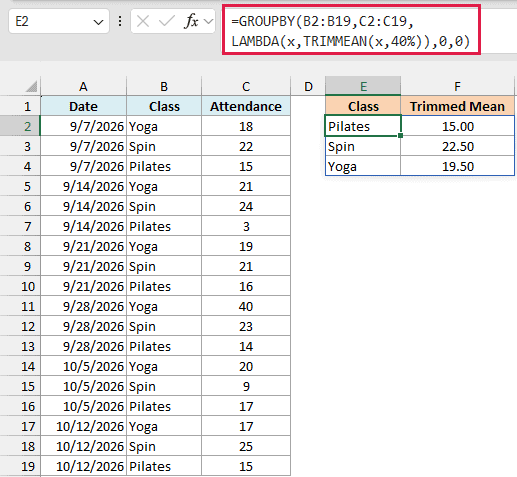Click the Trimmed Mean header cell
Image resolution: width=517 pixels, height=477 pixels.
tap(457, 106)
